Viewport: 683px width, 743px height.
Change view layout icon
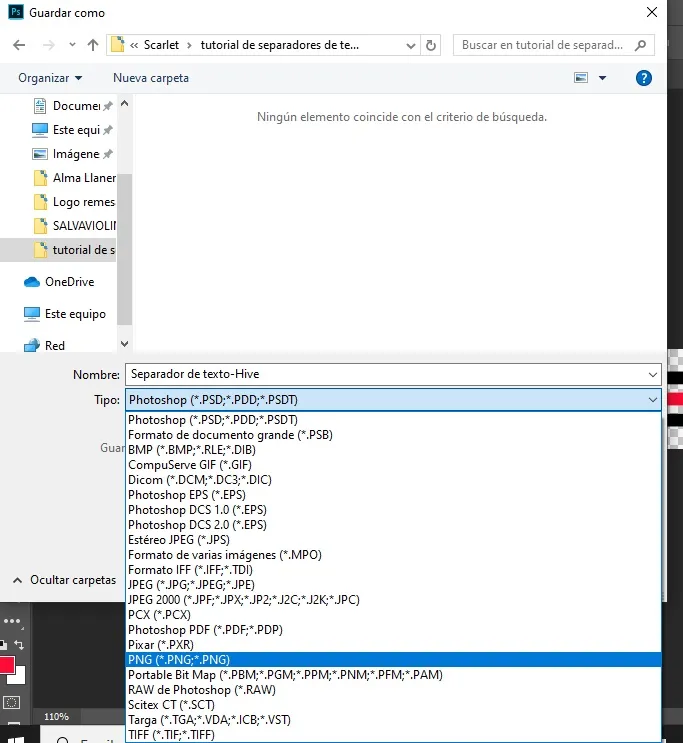click(x=581, y=78)
